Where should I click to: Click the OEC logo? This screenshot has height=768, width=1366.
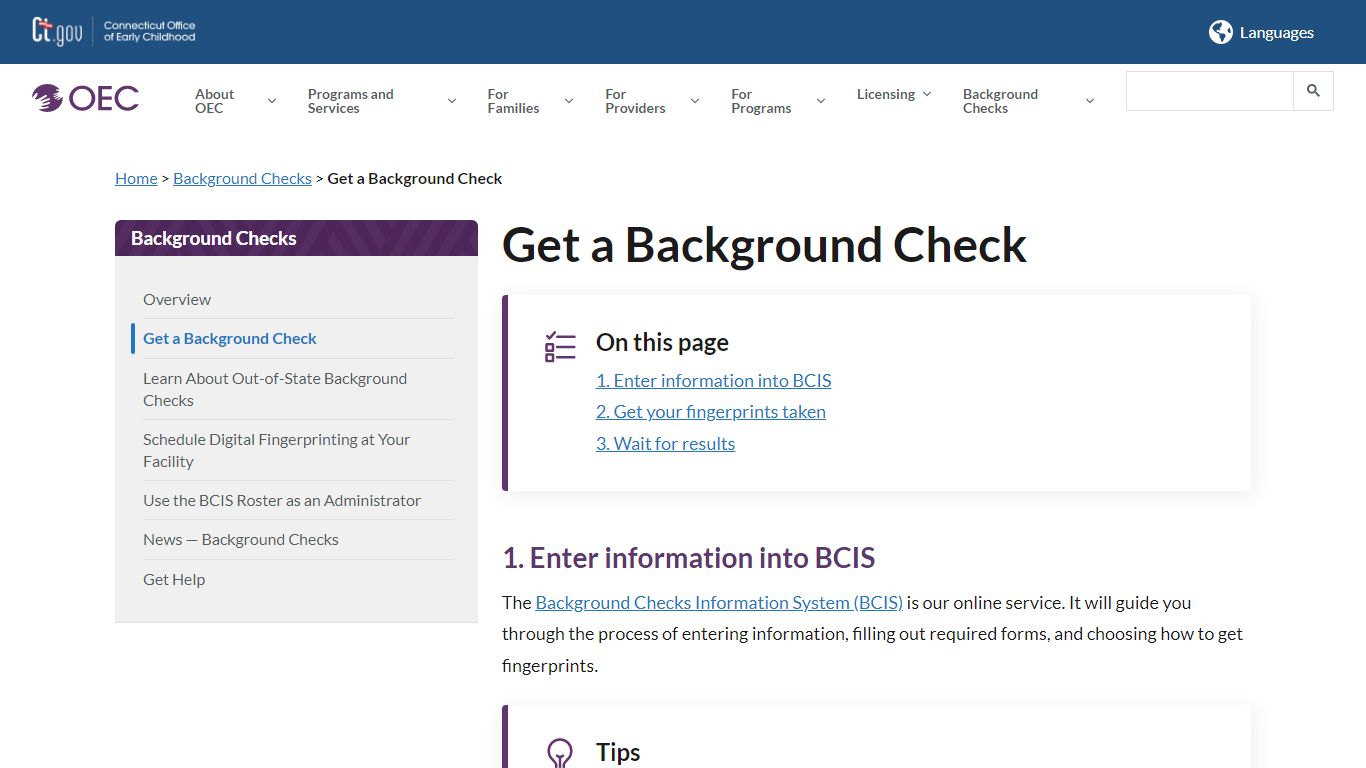coord(85,98)
